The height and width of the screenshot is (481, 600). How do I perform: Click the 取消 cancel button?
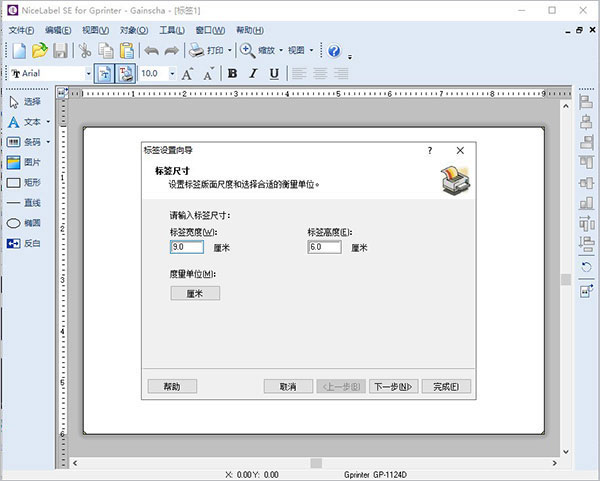click(288, 386)
